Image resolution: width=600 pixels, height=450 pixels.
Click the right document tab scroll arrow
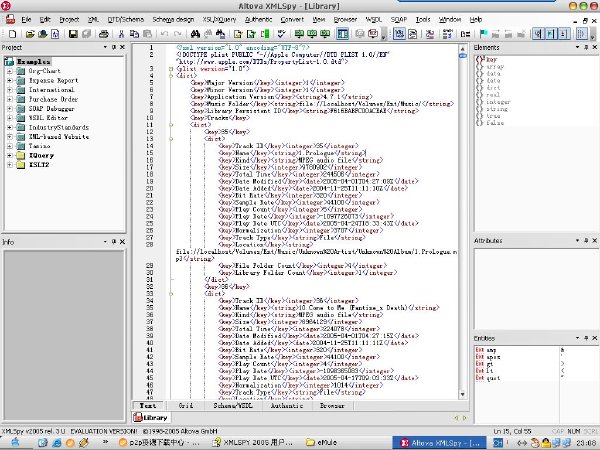(465, 418)
